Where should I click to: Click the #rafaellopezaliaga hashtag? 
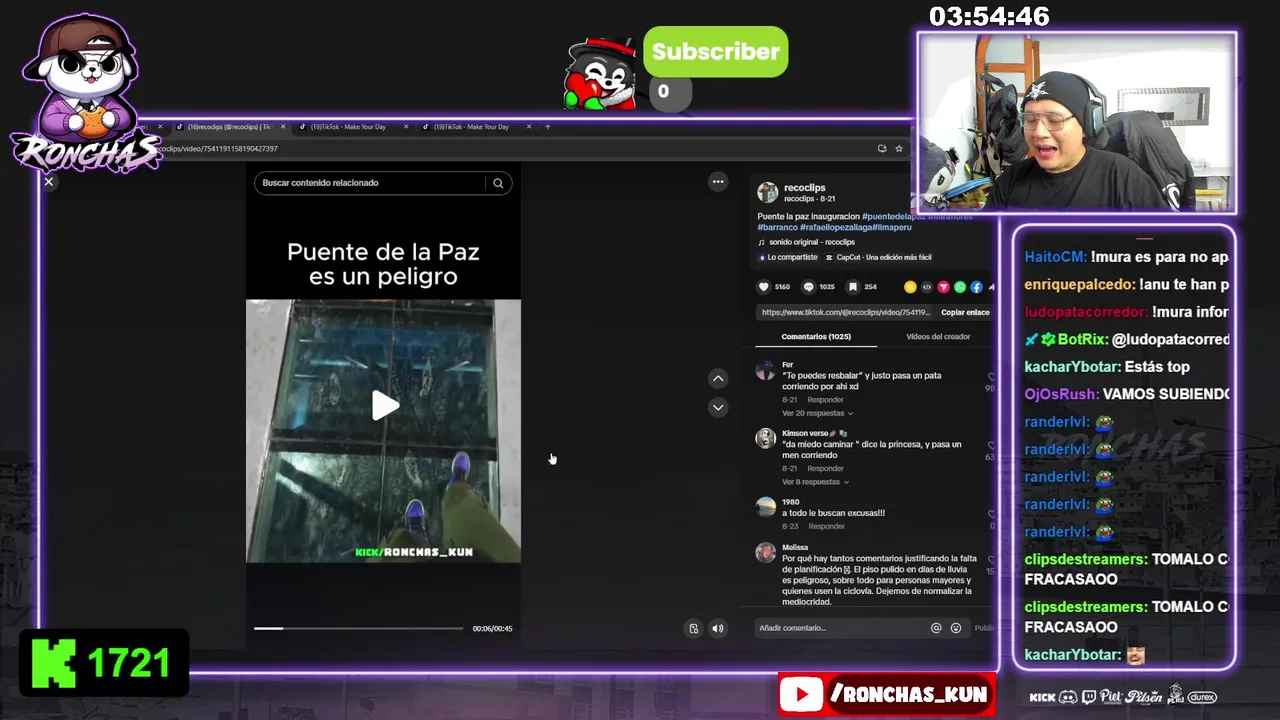click(837, 227)
